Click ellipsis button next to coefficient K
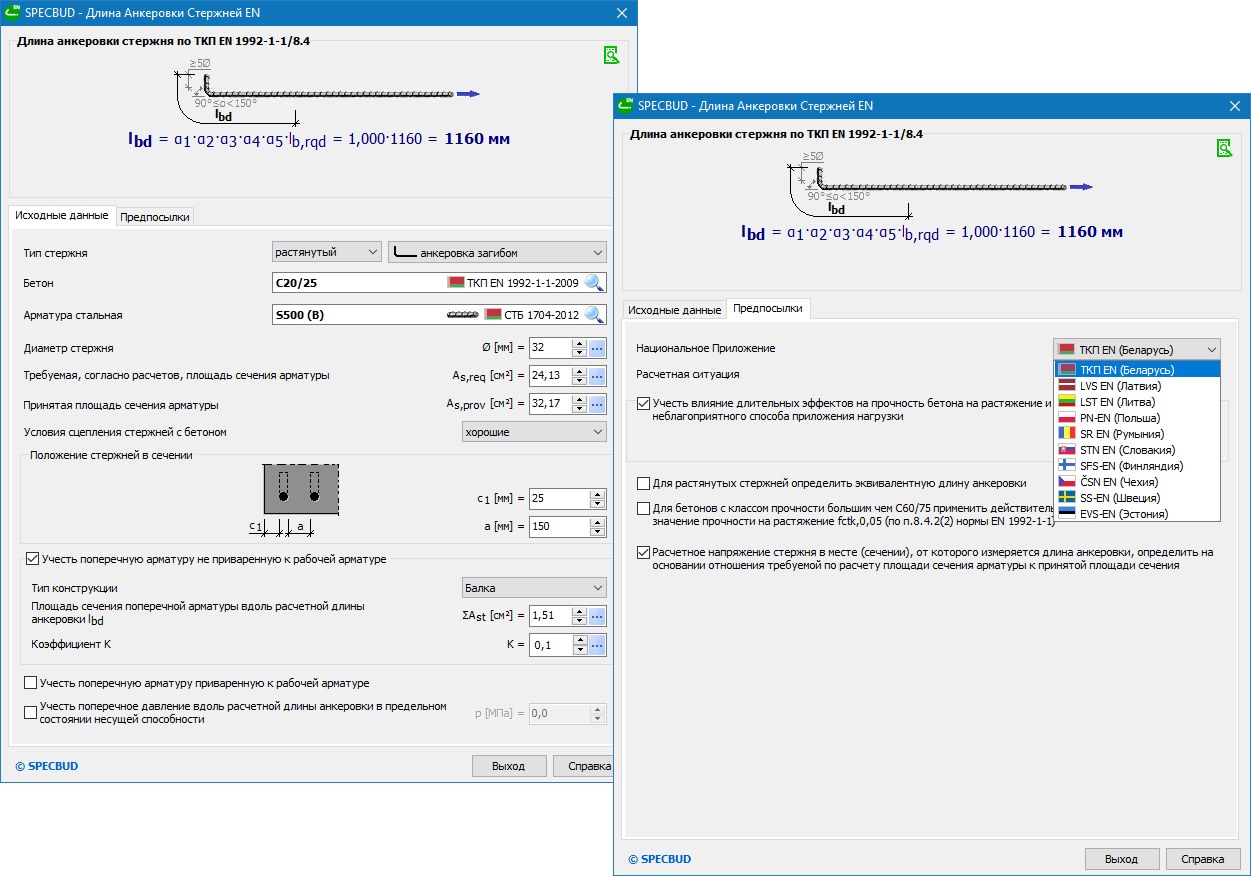The height and width of the screenshot is (876, 1251). 597,646
